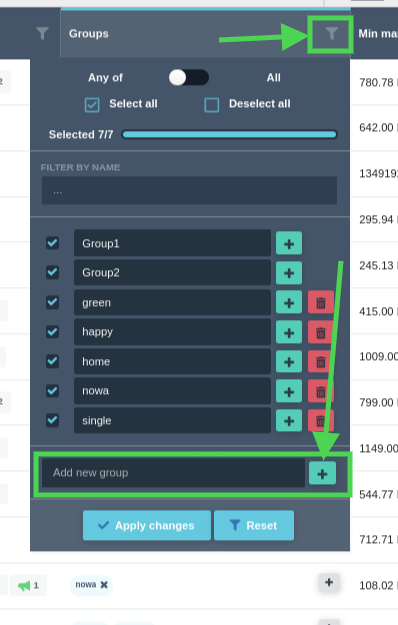Delete the single group with trash icon

[x=321, y=421]
